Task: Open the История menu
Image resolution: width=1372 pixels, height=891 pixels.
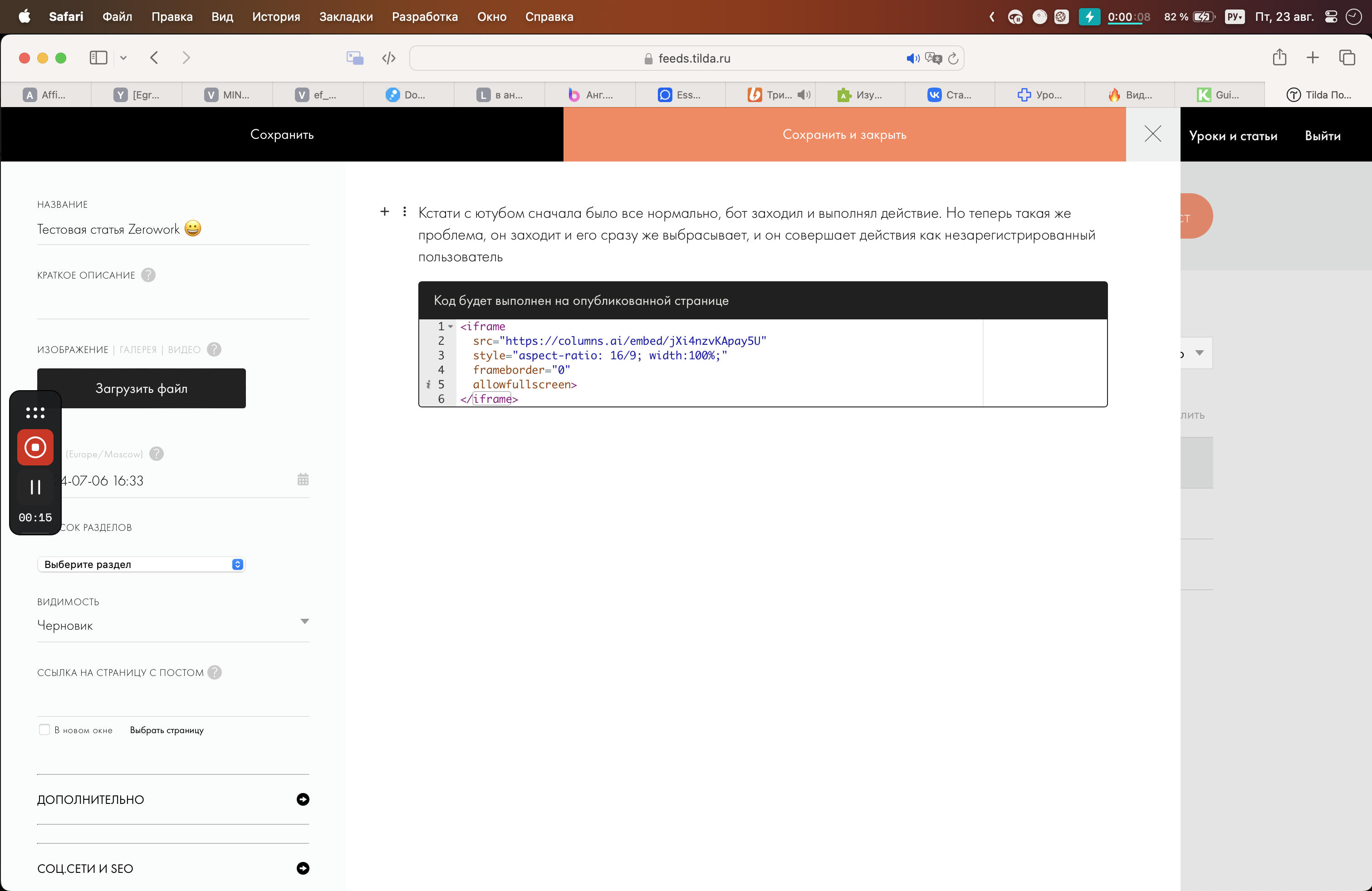Action: (x=276, y=17)
